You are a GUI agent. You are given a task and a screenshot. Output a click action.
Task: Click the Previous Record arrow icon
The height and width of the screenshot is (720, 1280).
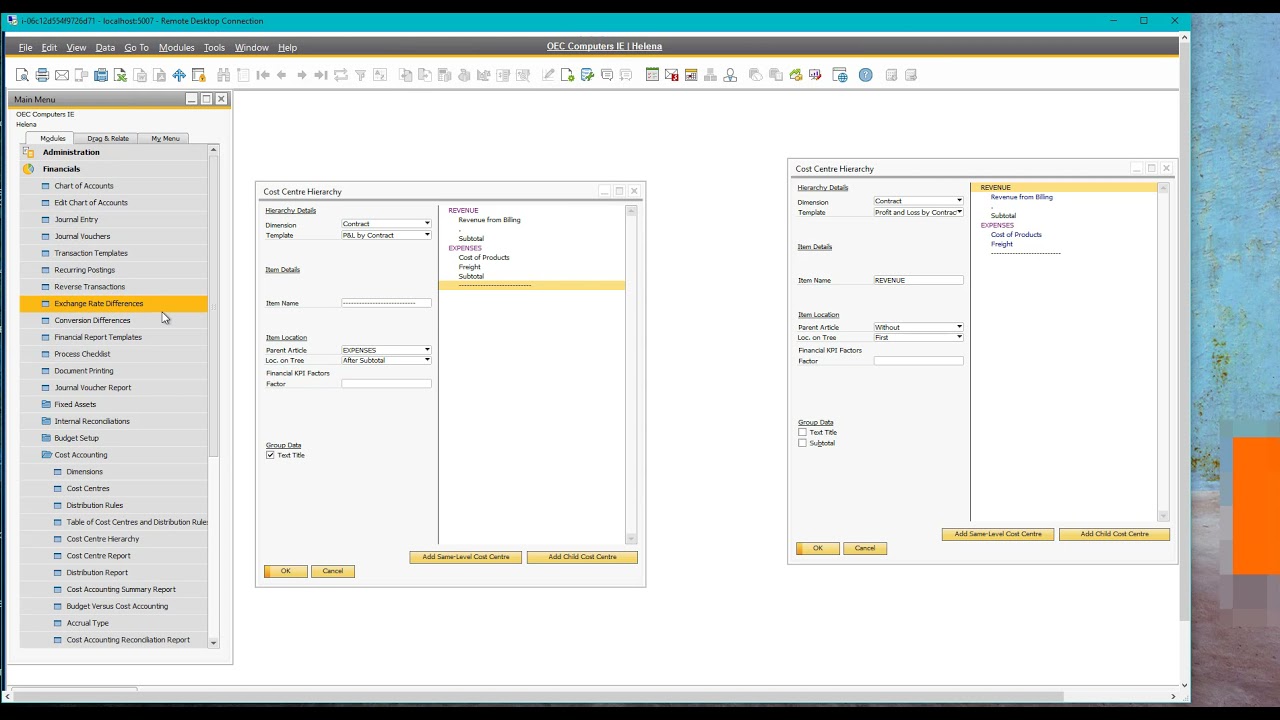click(282, 75)
